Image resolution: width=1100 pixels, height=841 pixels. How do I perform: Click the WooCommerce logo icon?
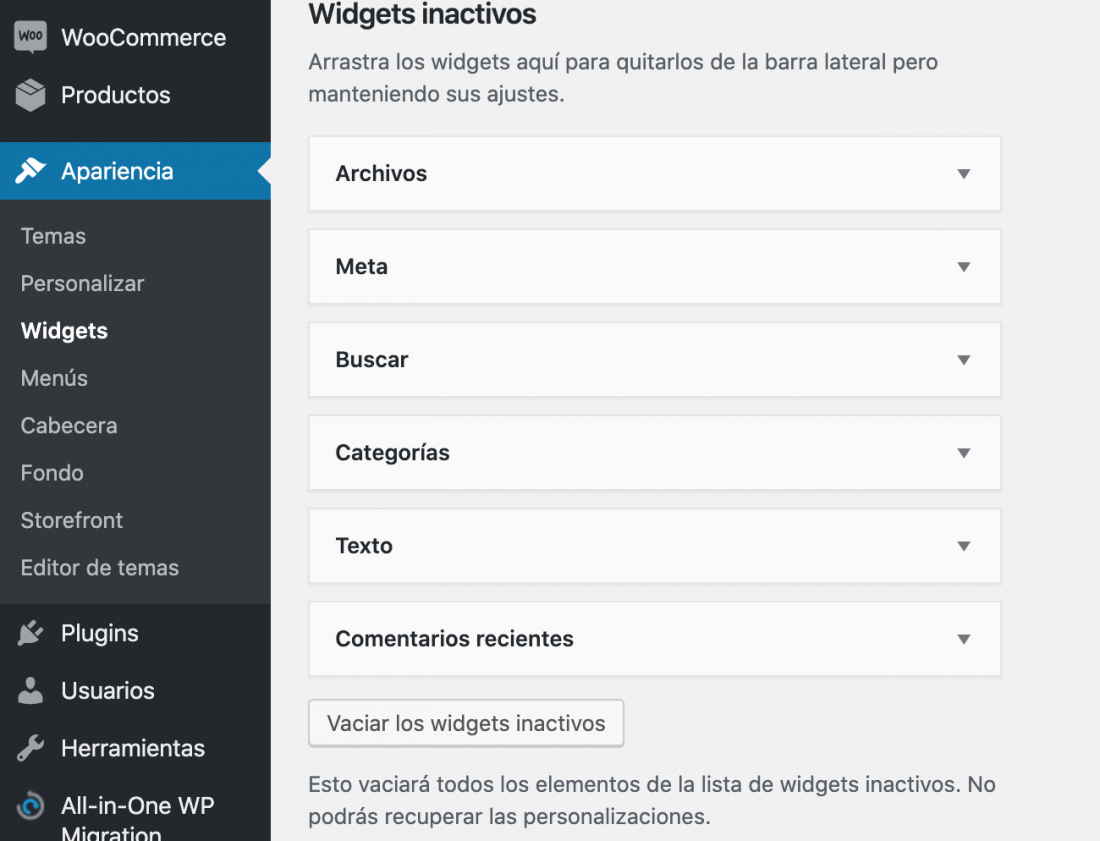(30, 37)
